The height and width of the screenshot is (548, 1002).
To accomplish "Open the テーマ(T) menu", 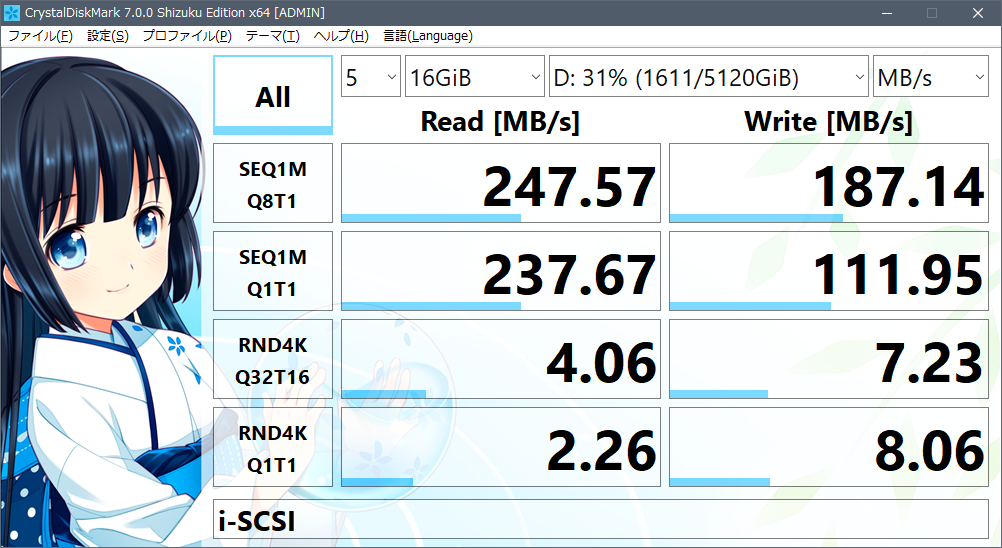I will (x=273, y=36).
